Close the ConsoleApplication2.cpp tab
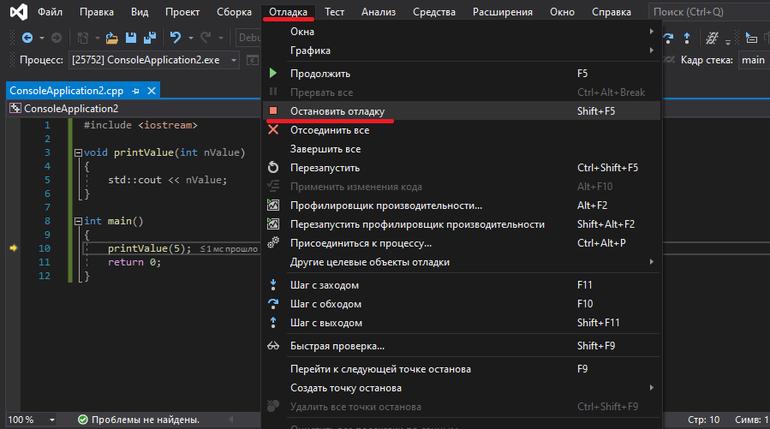 coord(152,90)
